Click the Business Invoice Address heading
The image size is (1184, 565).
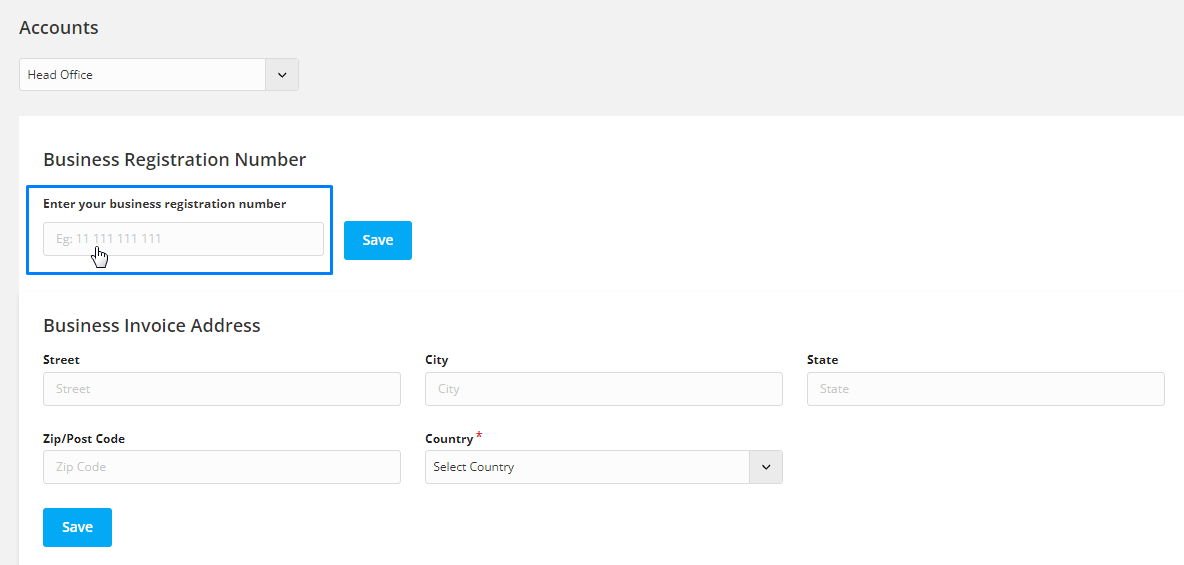pos(152,326)
